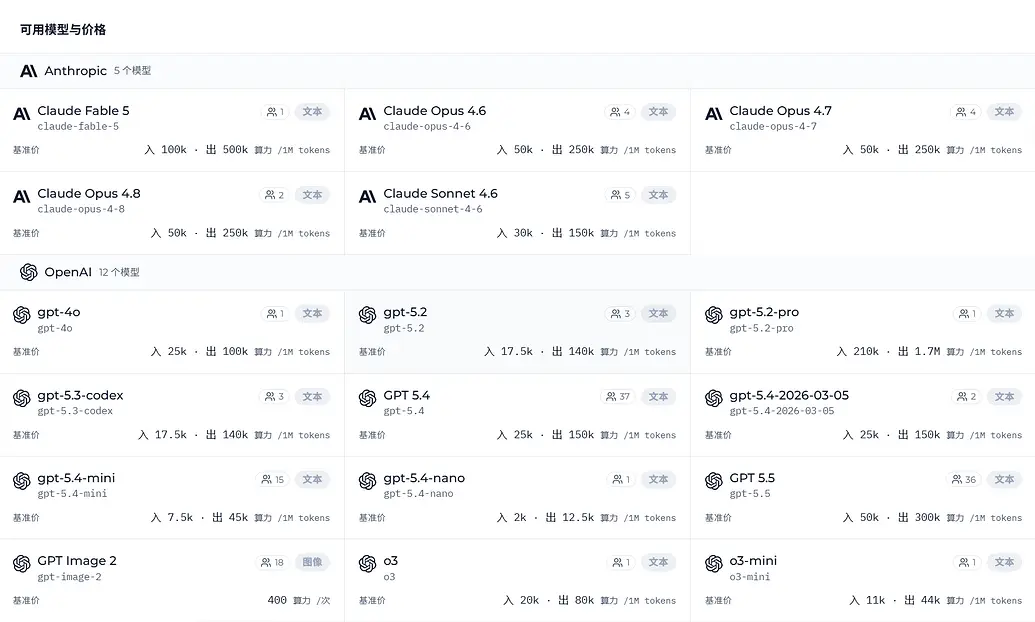The image size is (1035, 622).
Task: Click the 基准价 label on the o3 card
Action: (372, 601)
